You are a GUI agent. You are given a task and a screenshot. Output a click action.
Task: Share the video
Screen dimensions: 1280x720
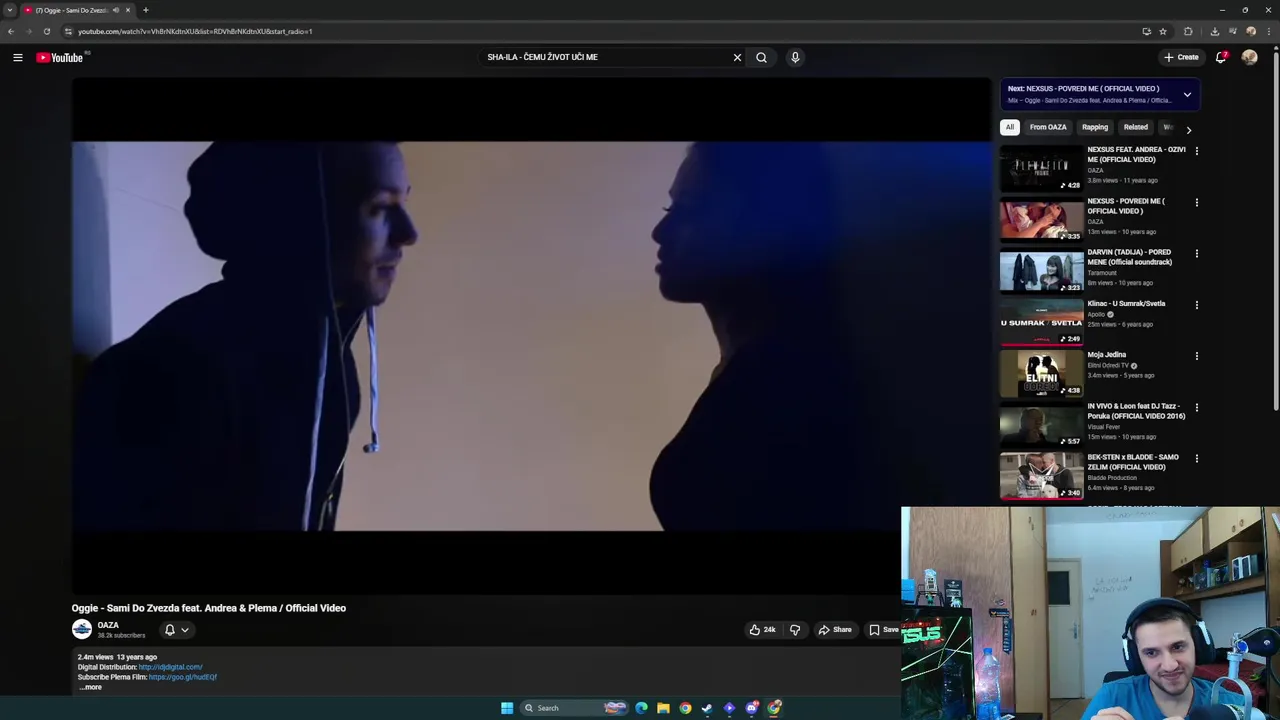(x=835, y=630)
